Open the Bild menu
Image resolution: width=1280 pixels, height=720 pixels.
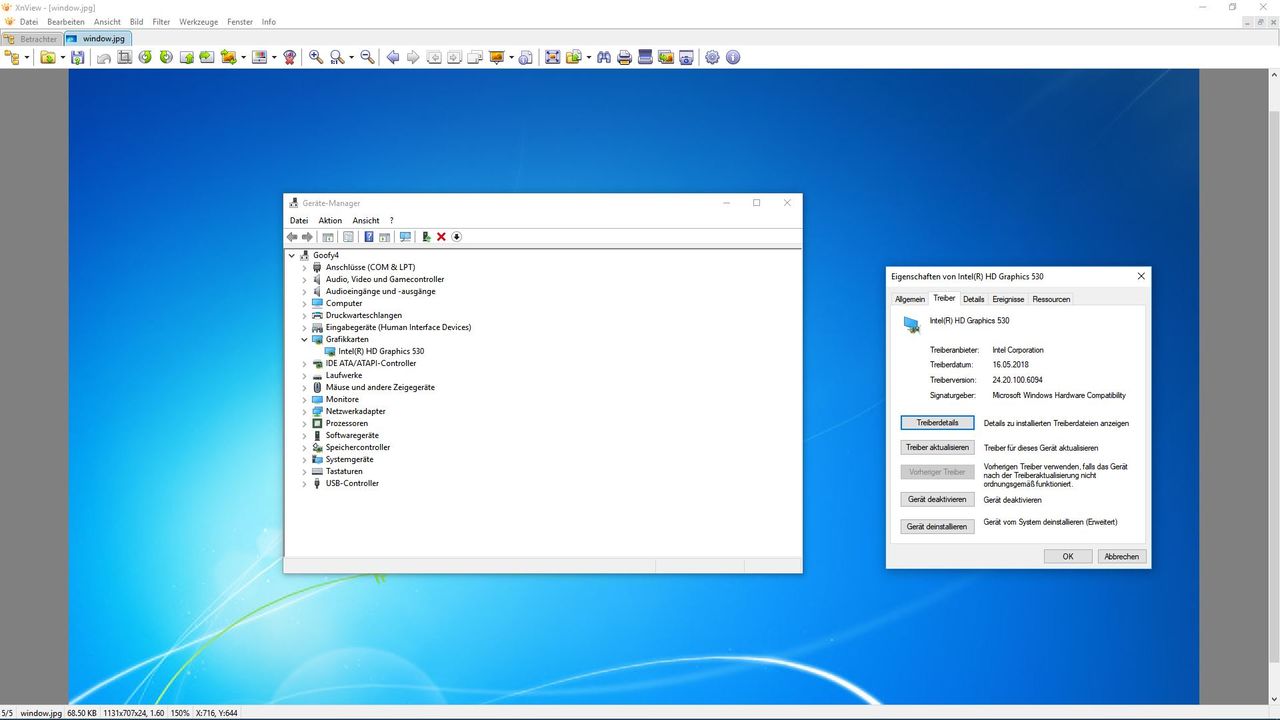tap(136, 21)
